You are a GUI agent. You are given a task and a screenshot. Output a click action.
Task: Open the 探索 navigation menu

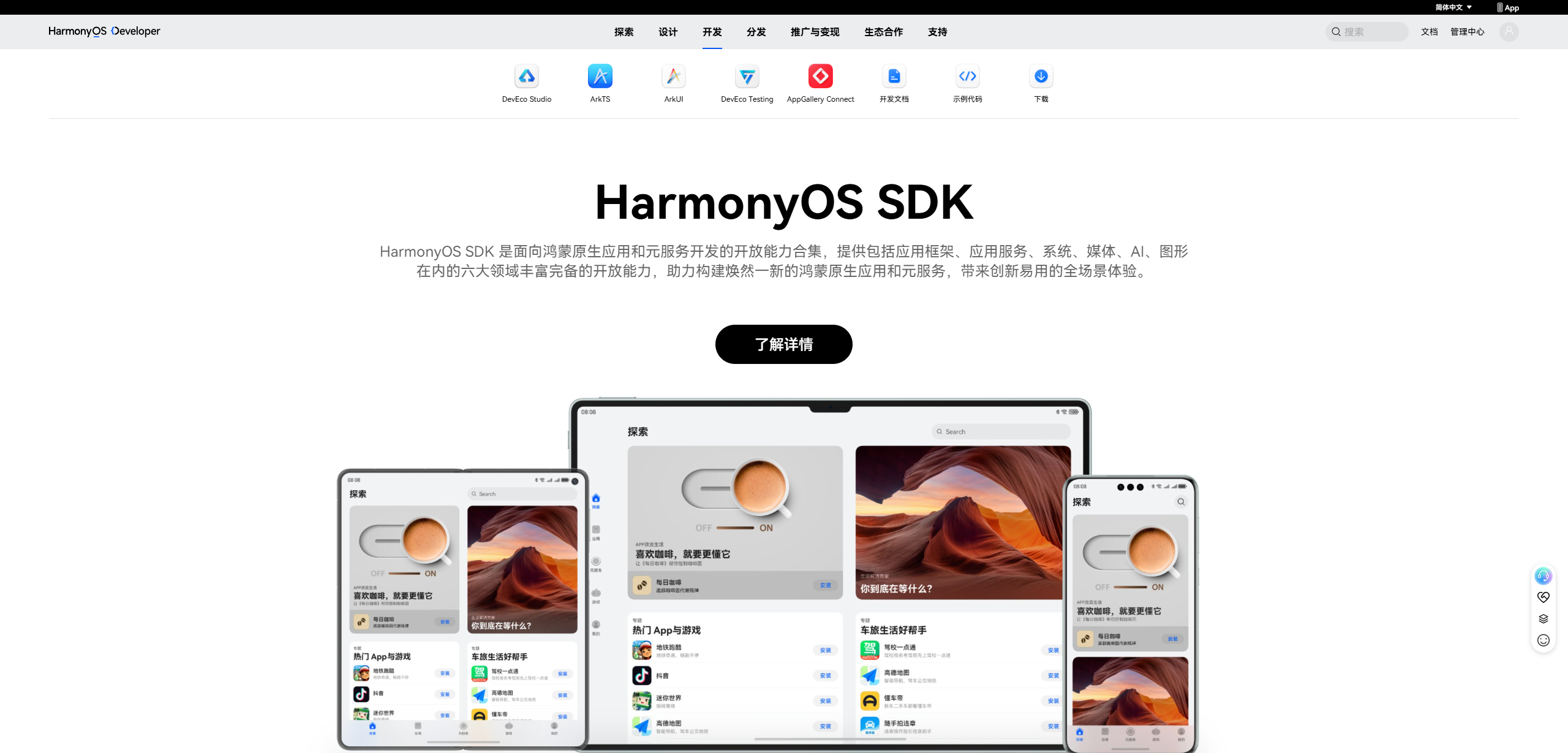624,32
